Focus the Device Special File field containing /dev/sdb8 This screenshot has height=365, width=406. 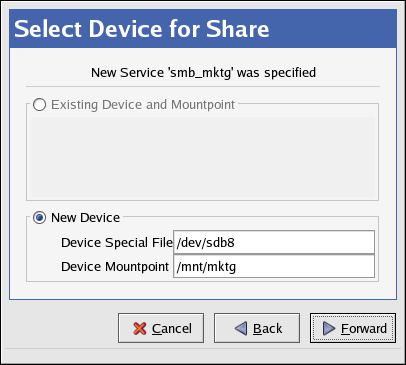point(274,242)
